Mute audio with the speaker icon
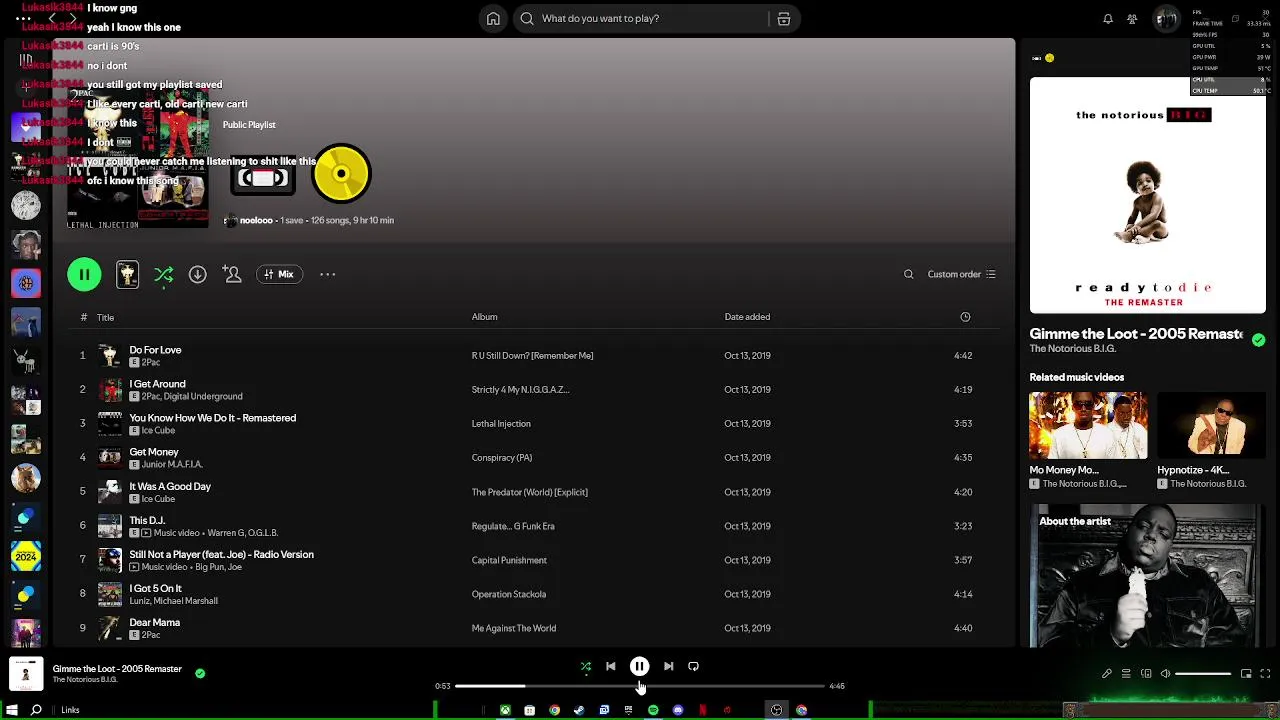Viewport: 1280px width, 720px height. (1165, 674)
